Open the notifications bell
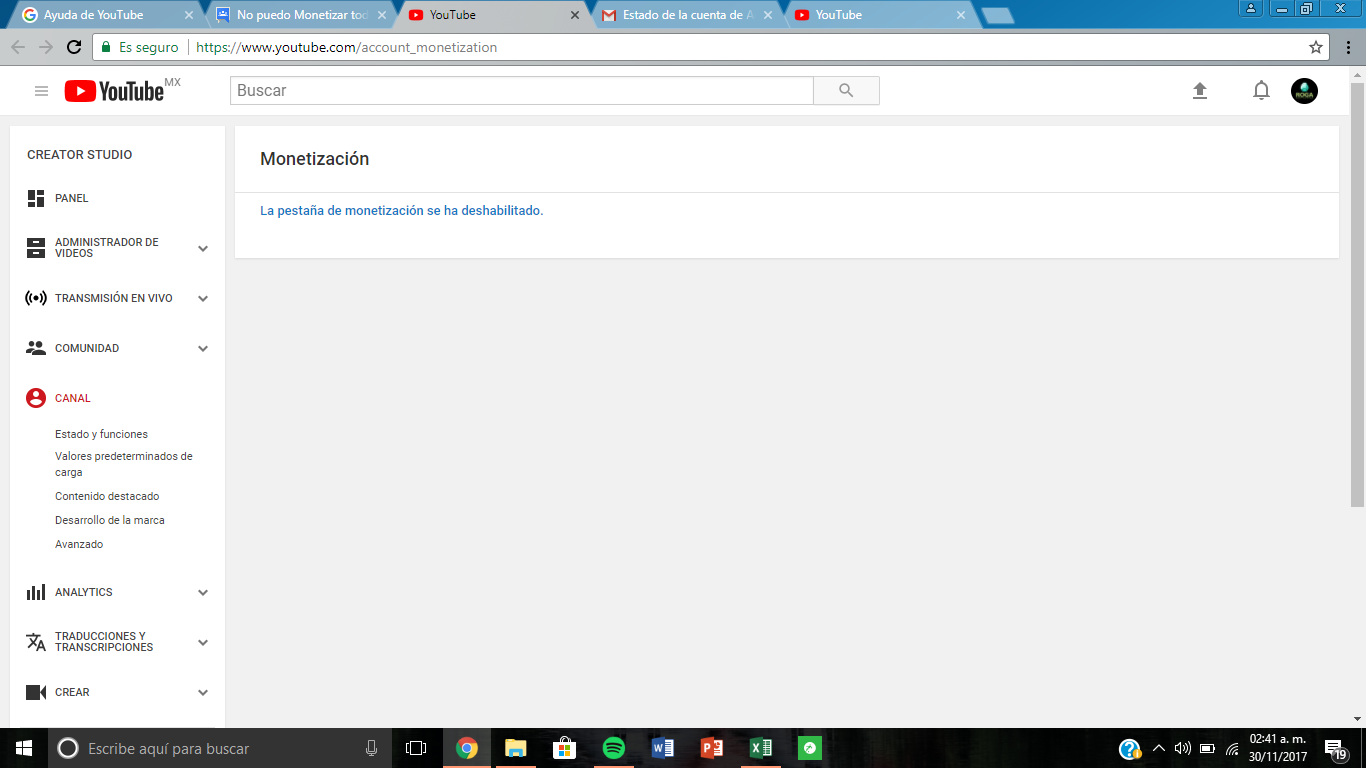Screen dimensions: 1366x768 pyautogui.click(x=1262, y=91)
